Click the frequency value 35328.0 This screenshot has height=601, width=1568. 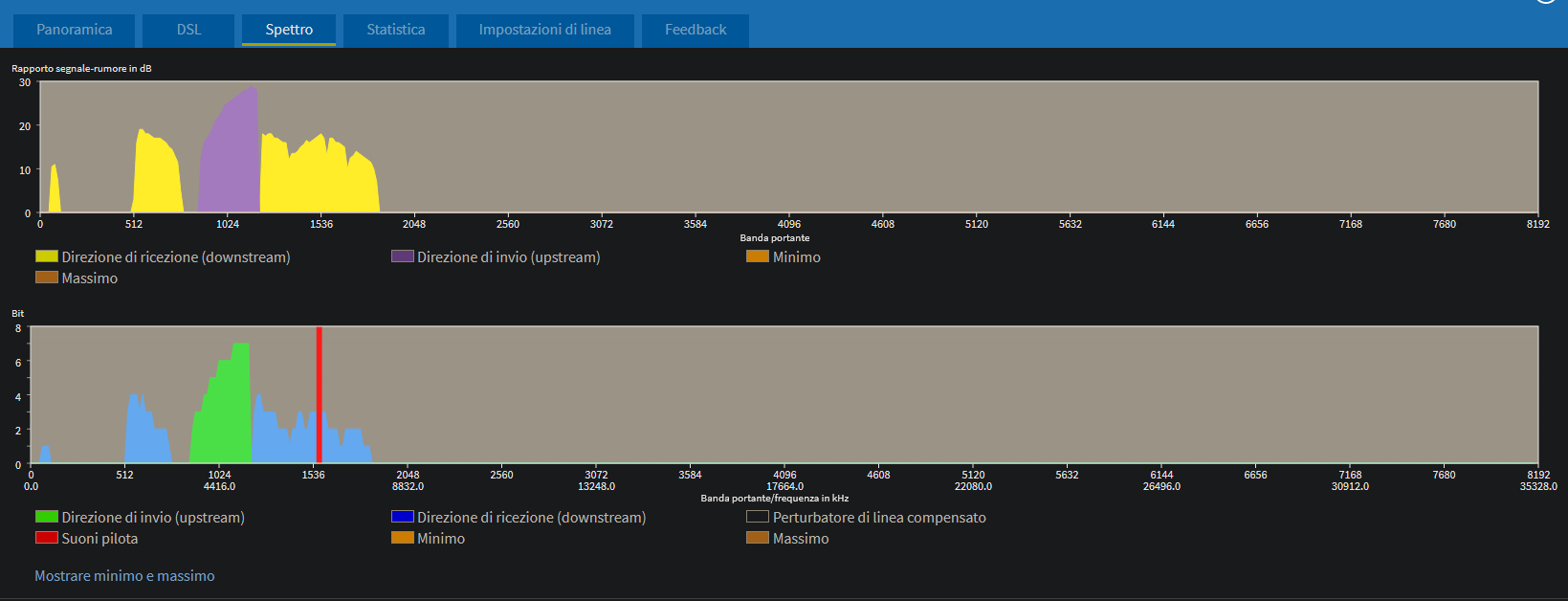[1537, 487]
